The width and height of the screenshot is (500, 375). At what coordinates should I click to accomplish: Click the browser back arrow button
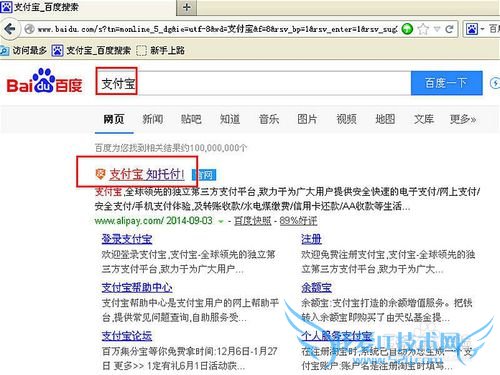pos(10,29)
